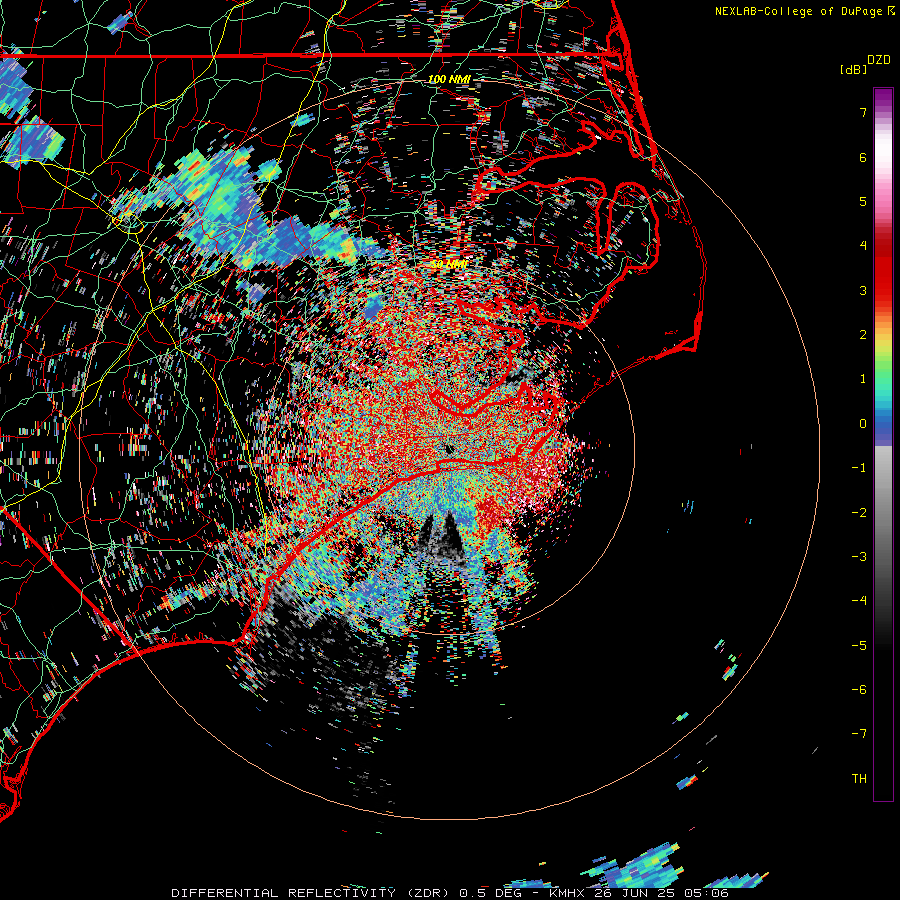Click the -1 value on the color scale

point(859,468)
